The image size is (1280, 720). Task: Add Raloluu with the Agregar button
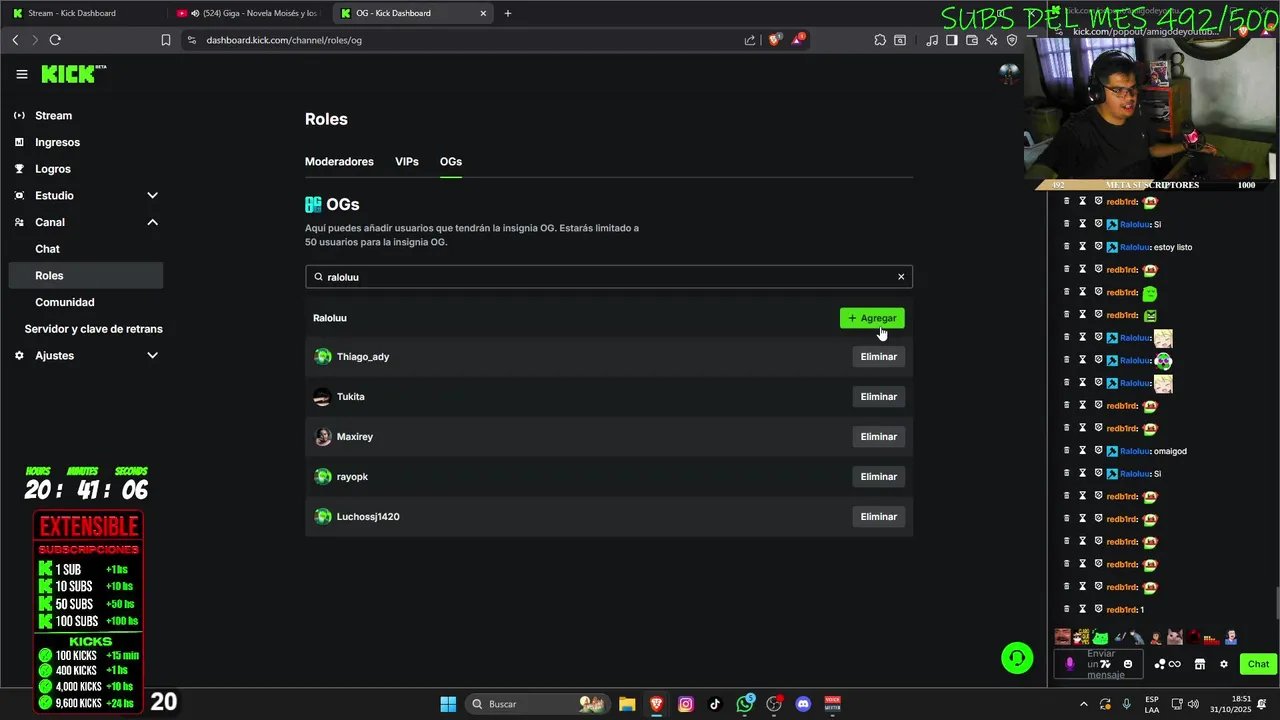pyautogui.click(x=872, y=318)
